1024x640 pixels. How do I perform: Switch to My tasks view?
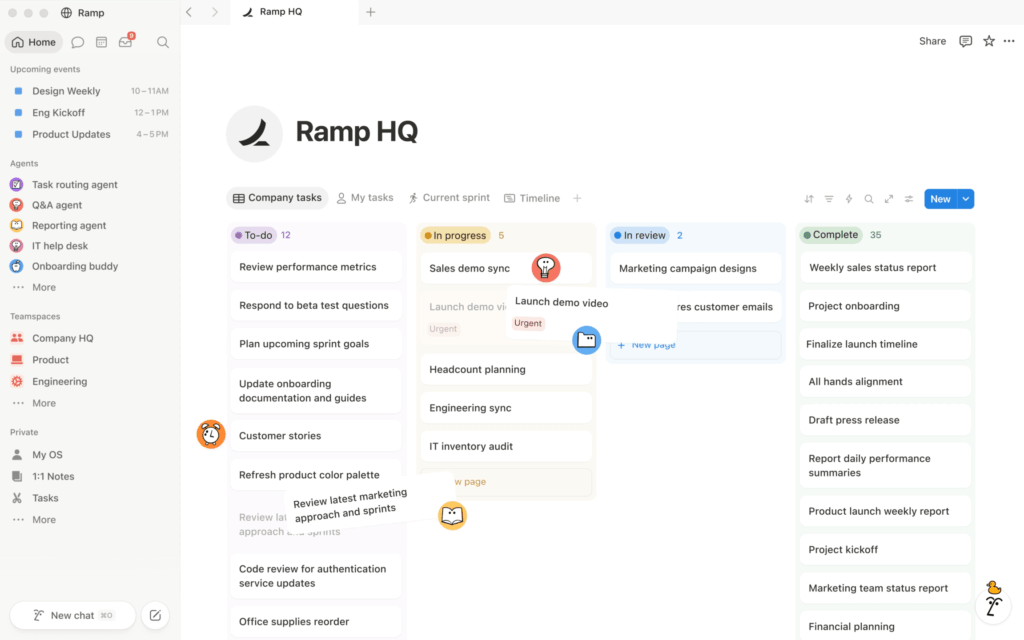pyautogui.click(x=365, y=198)
